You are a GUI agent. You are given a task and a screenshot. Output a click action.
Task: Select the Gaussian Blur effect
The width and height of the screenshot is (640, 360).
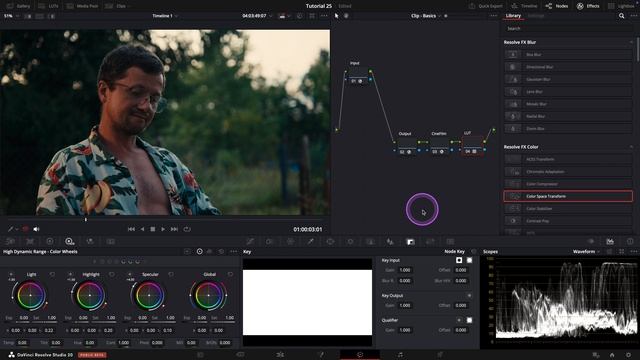click(568, 79)
